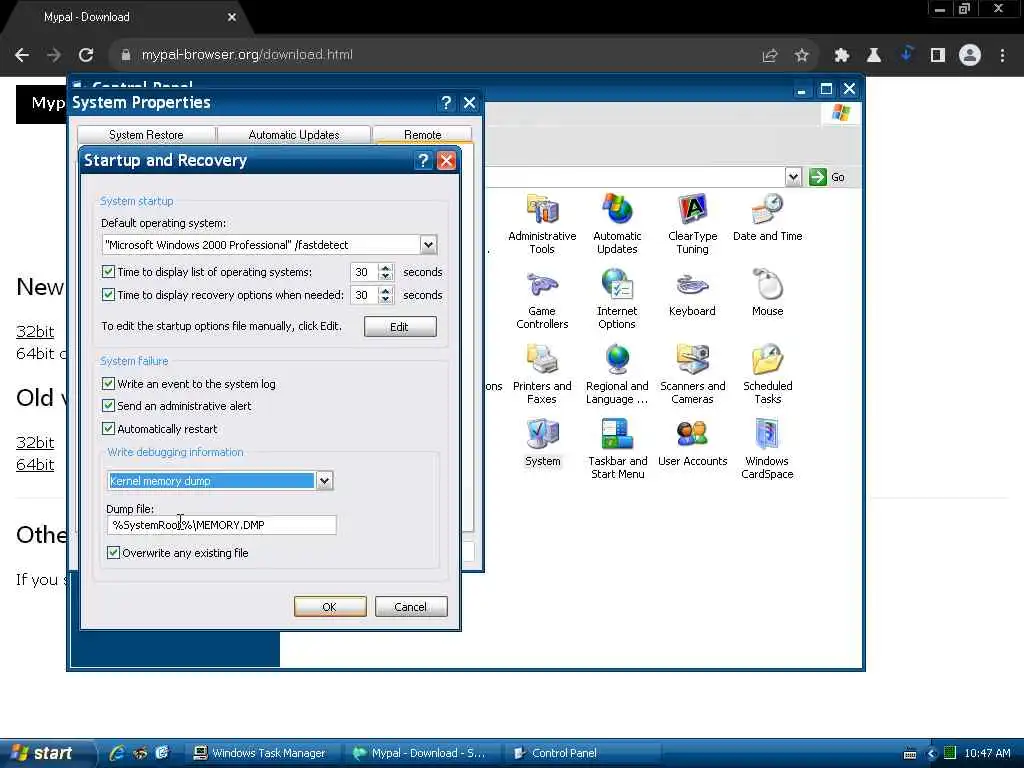
Task: Open Game Controllers icon
Action: (x=542, y=298)
